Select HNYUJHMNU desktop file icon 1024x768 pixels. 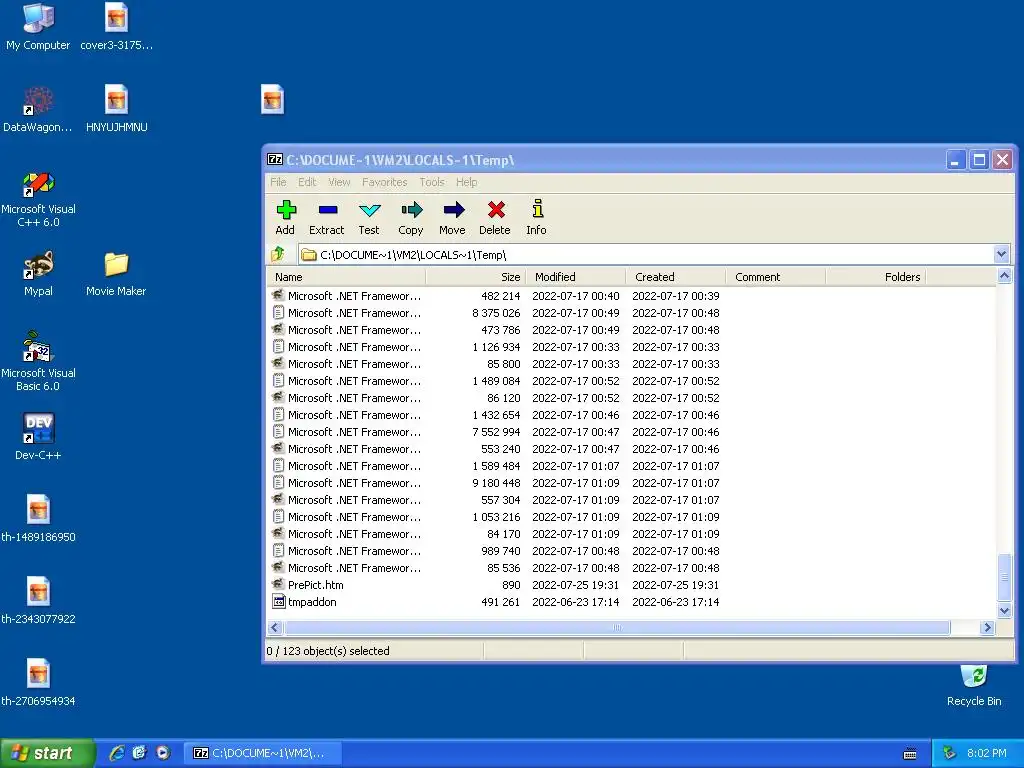click(116, 108)
